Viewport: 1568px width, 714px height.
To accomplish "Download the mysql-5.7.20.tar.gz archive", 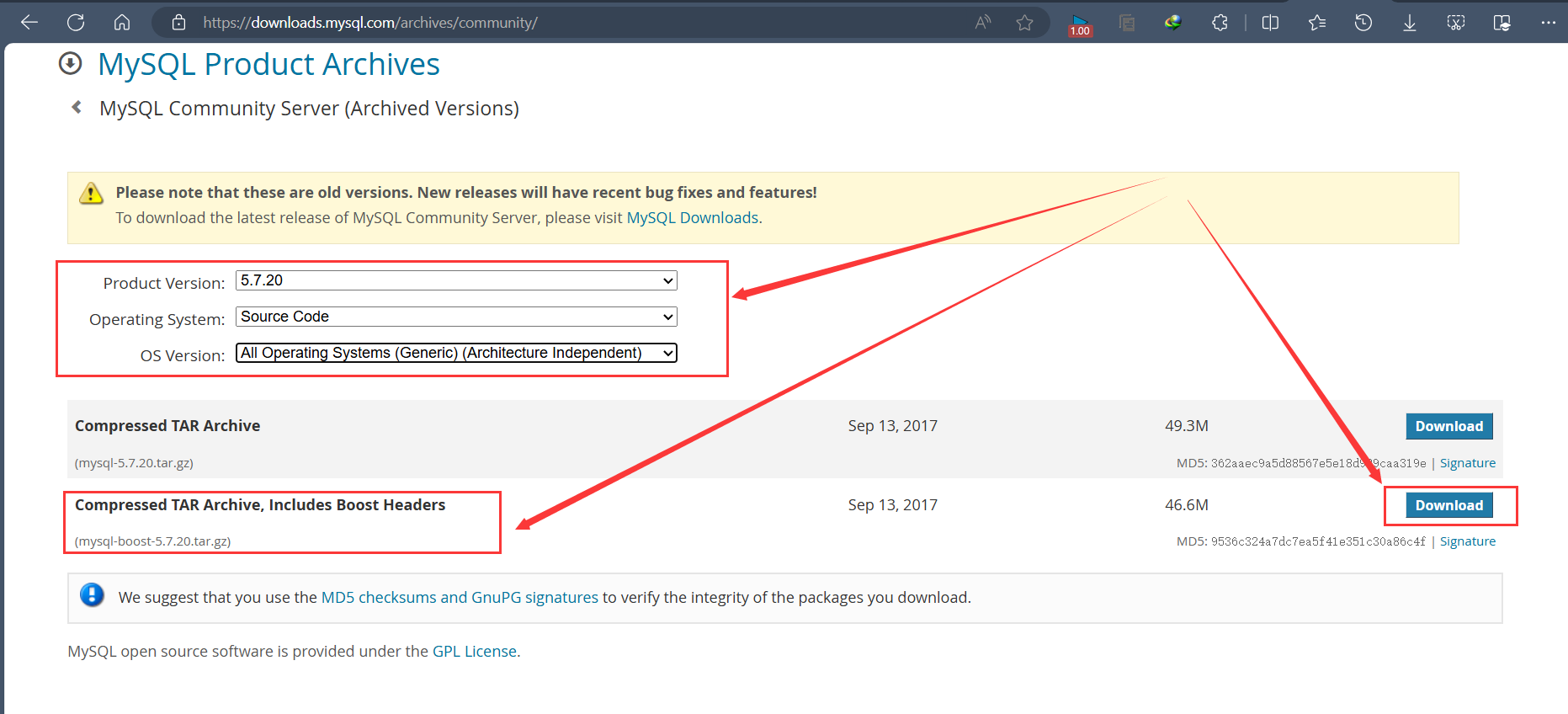I will (1449, 426).
